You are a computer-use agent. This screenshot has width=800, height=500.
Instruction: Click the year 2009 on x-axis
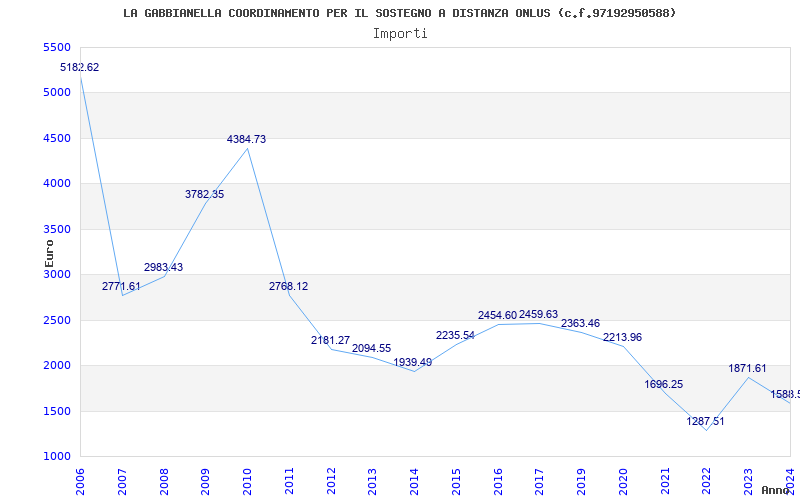click(x=206, y=482)
